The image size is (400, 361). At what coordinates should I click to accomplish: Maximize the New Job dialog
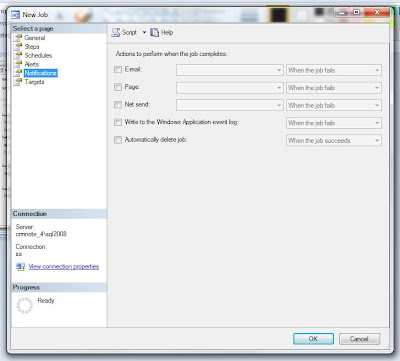[x=357, y=13]
